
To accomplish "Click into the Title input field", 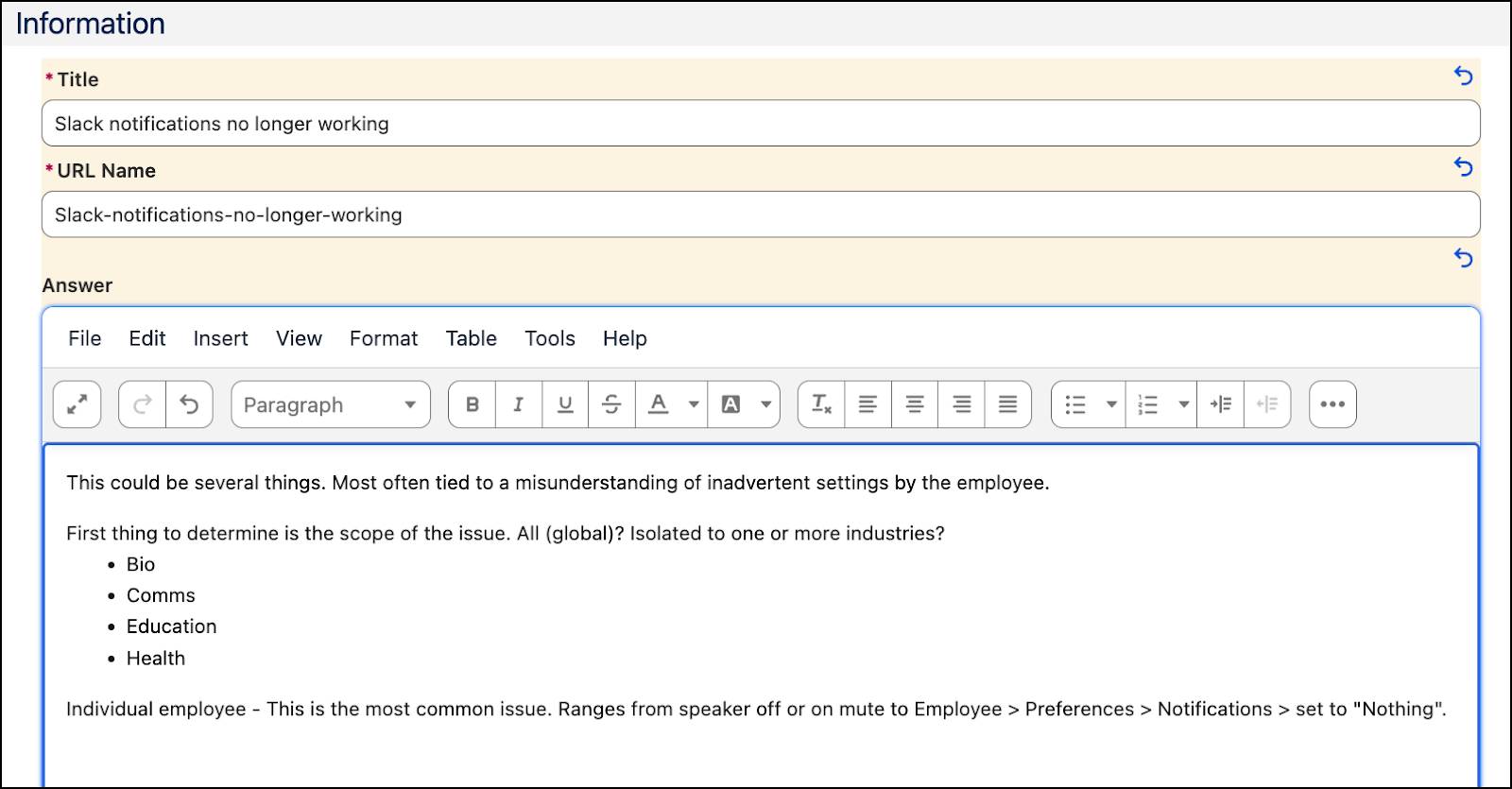I will 761,124.
